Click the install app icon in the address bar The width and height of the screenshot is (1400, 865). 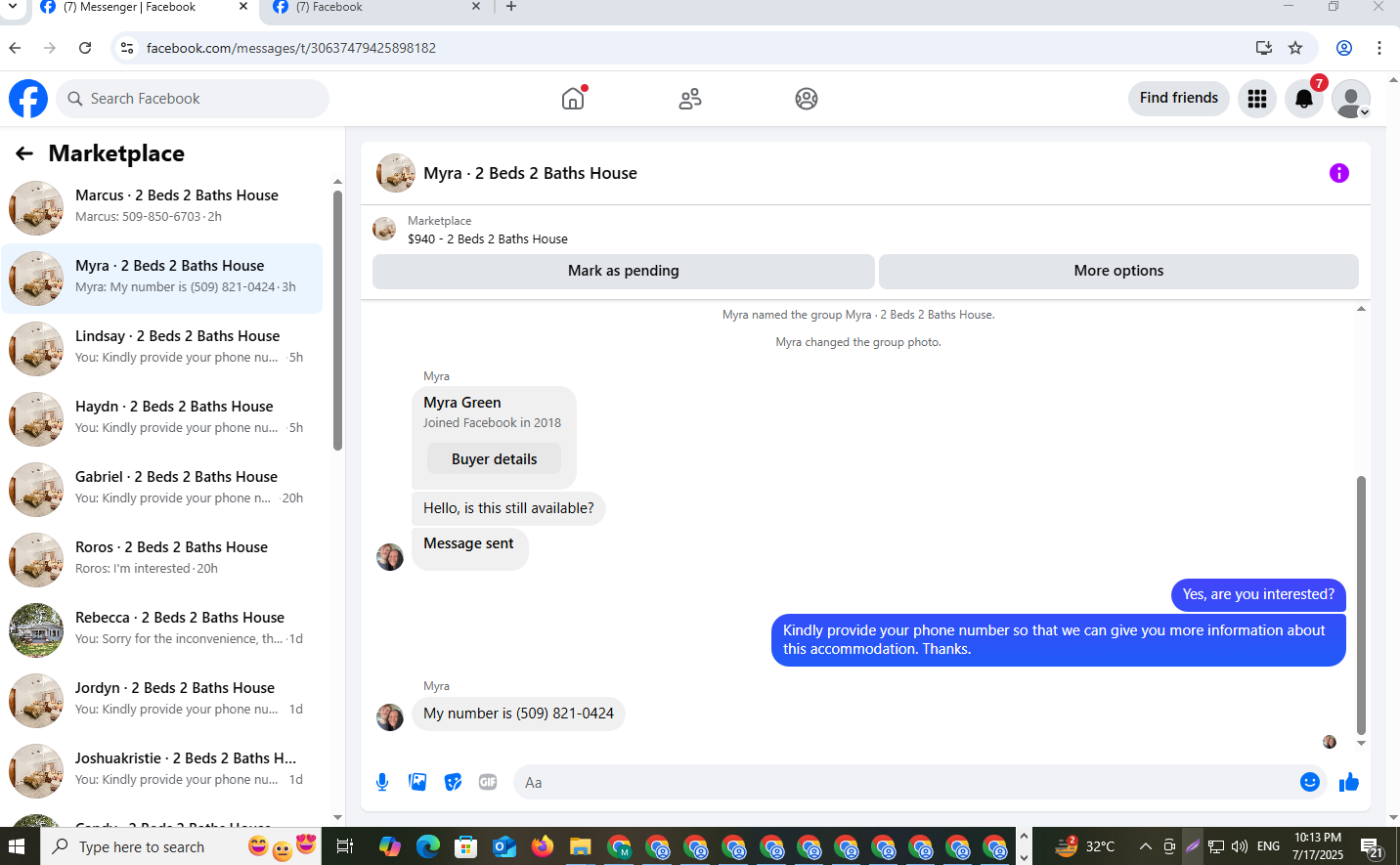1264,48
